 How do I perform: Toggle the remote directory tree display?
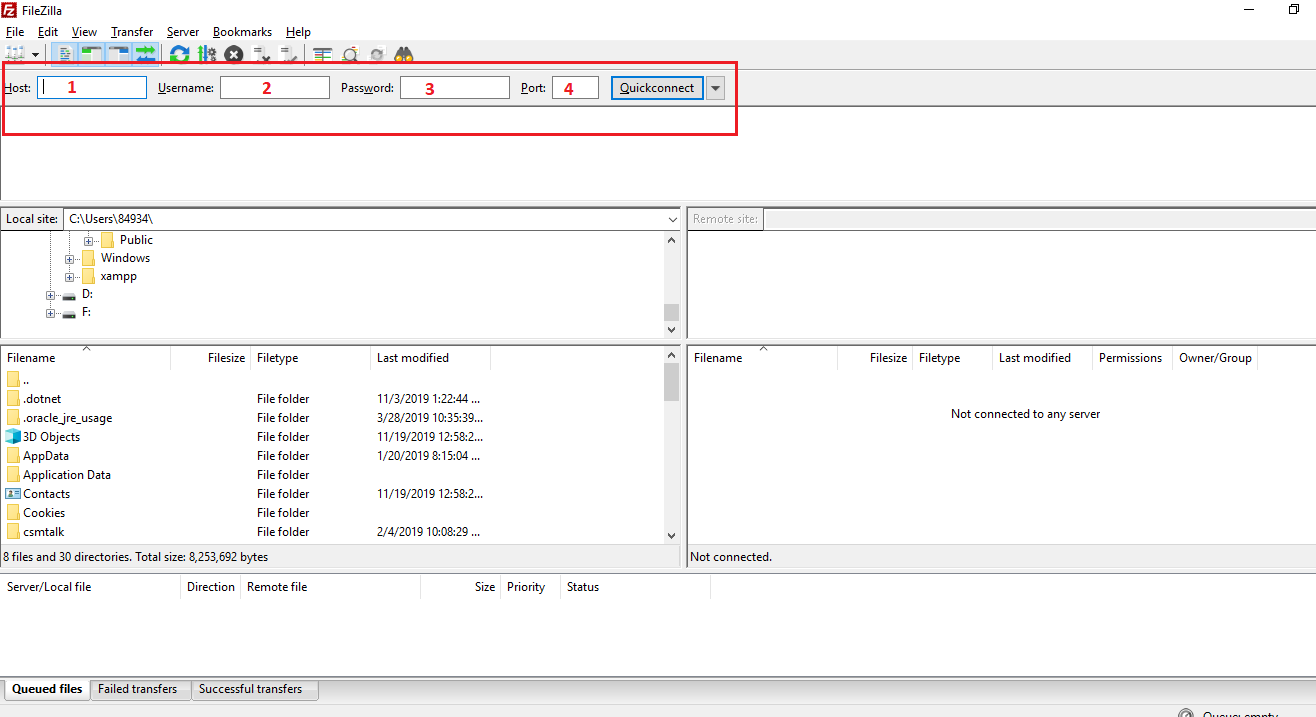[x=119, y=54]
